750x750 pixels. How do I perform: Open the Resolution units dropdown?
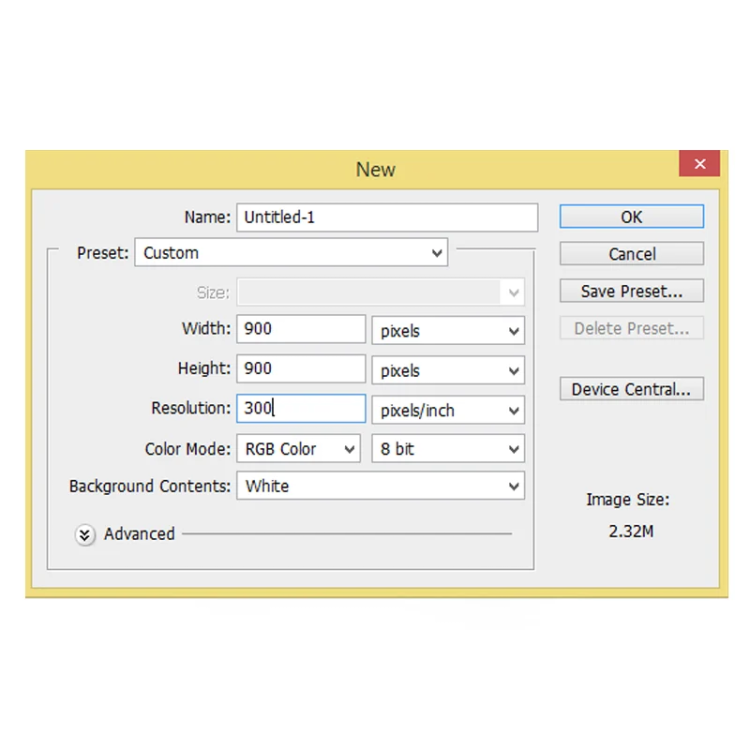448,410
